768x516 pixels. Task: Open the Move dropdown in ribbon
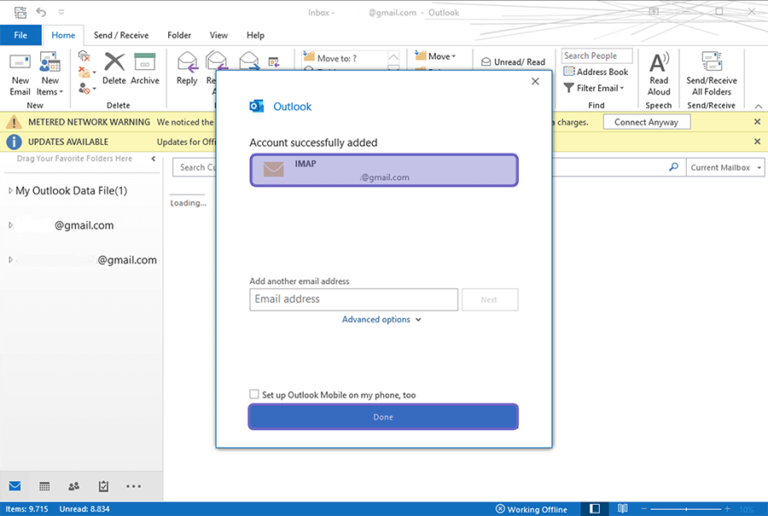(x=435, y=56)
